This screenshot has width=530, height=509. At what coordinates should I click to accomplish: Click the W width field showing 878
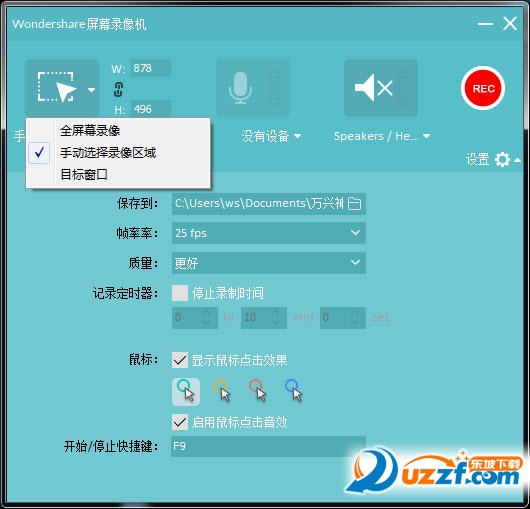tap(151, 68)
